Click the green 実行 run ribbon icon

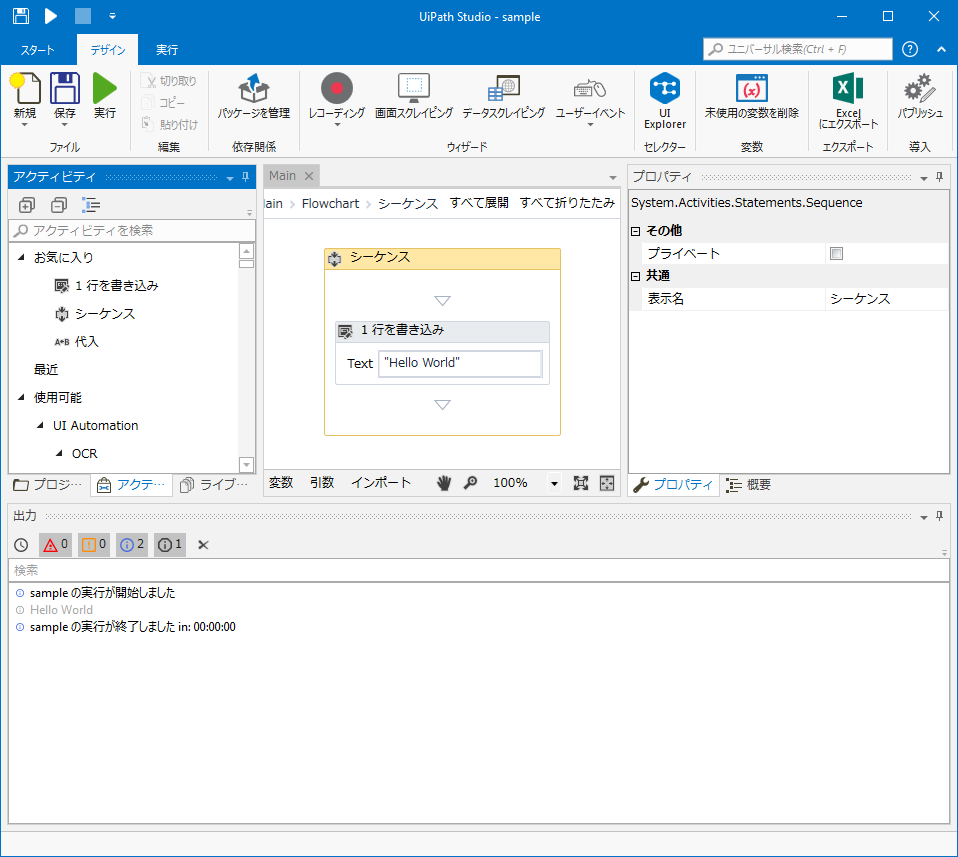(x=104, y=89)
